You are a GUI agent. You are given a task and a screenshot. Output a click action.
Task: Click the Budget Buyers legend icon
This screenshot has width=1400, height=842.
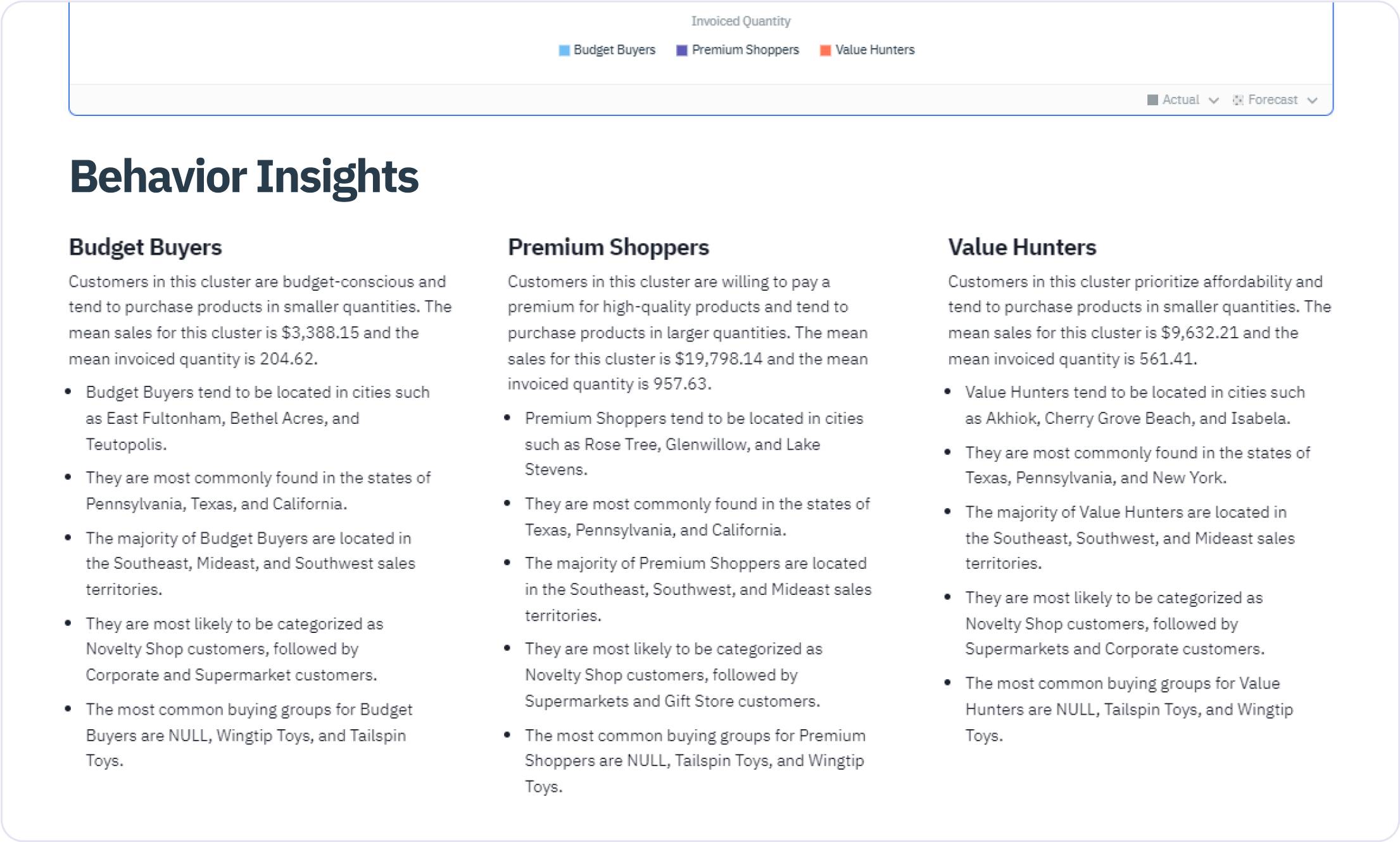(563, 49)
